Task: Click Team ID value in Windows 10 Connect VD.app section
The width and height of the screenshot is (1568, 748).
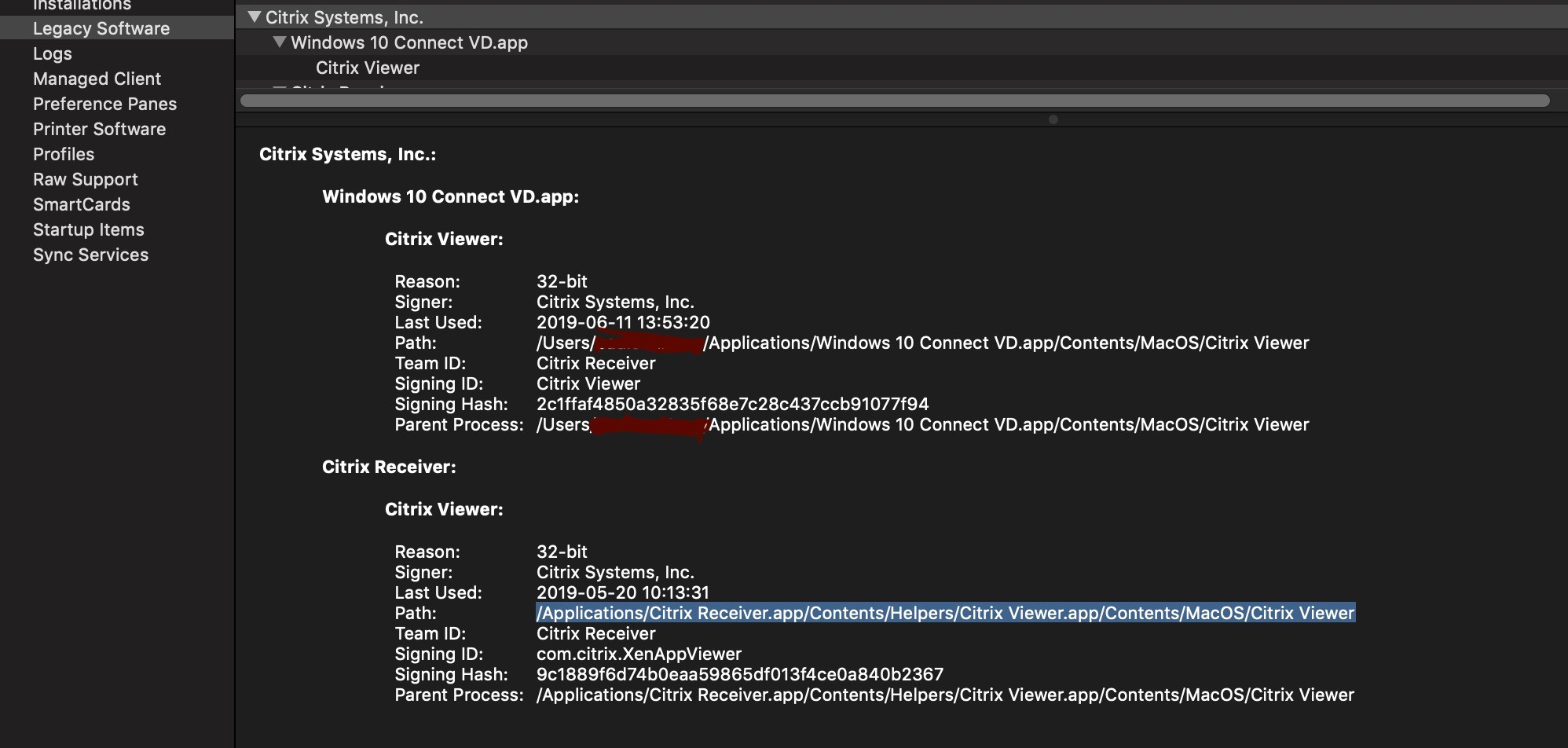Action: (x=596, y=363)
